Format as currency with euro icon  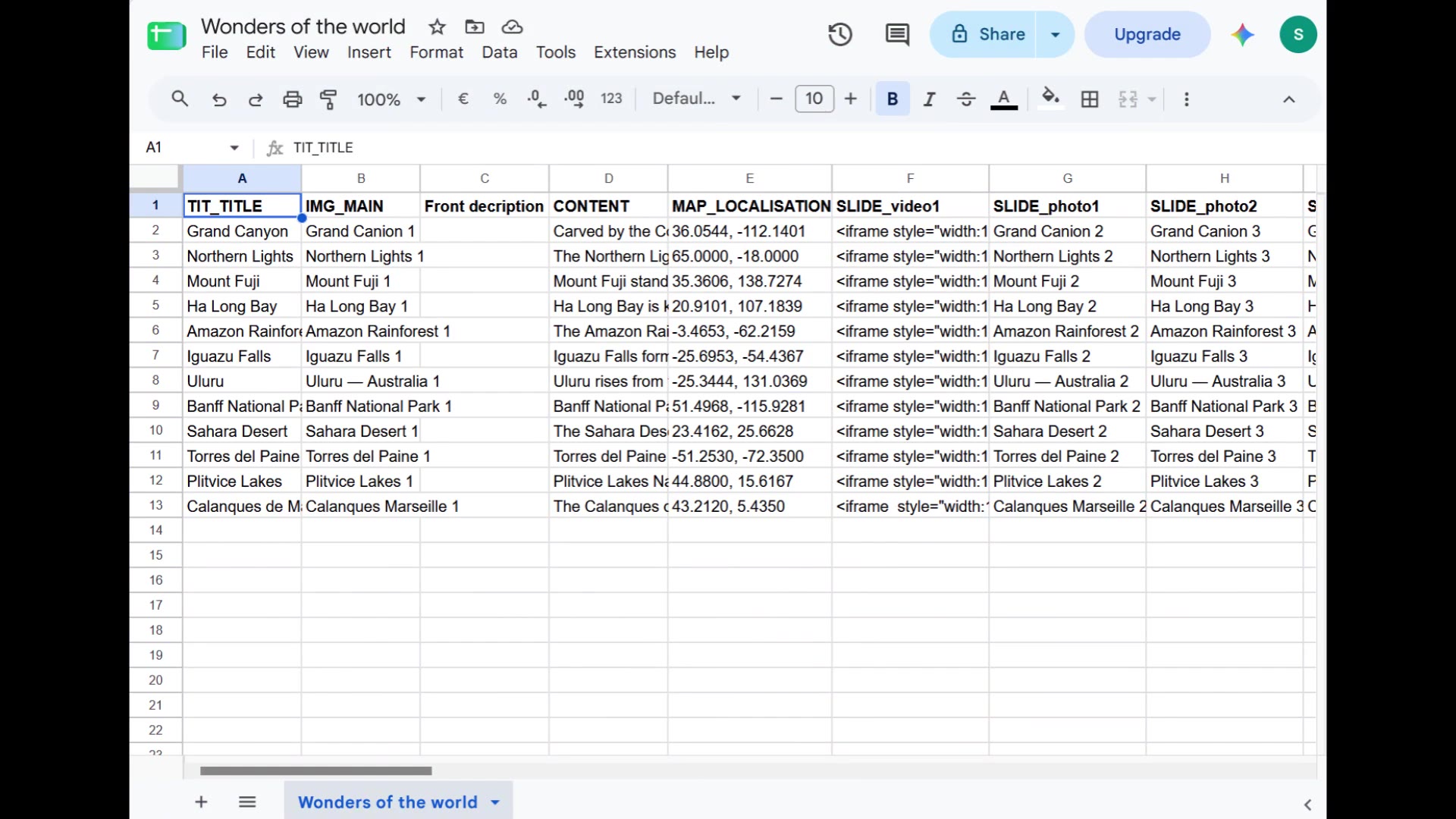click(x=463, y=99)
